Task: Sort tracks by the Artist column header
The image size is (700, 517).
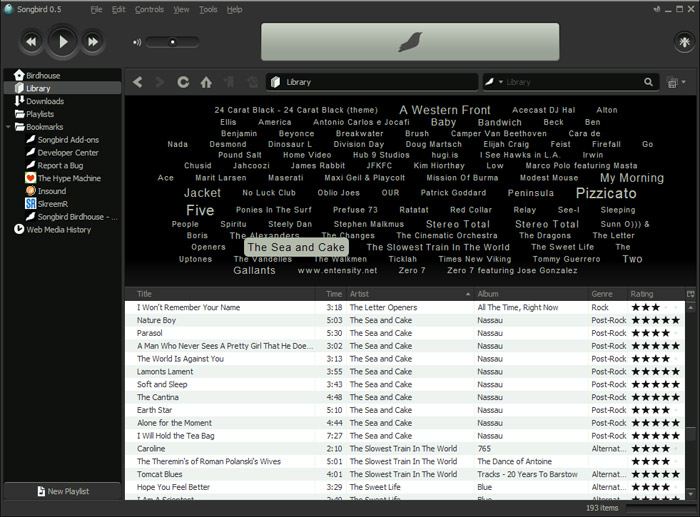Action: (x=409, y=294)
